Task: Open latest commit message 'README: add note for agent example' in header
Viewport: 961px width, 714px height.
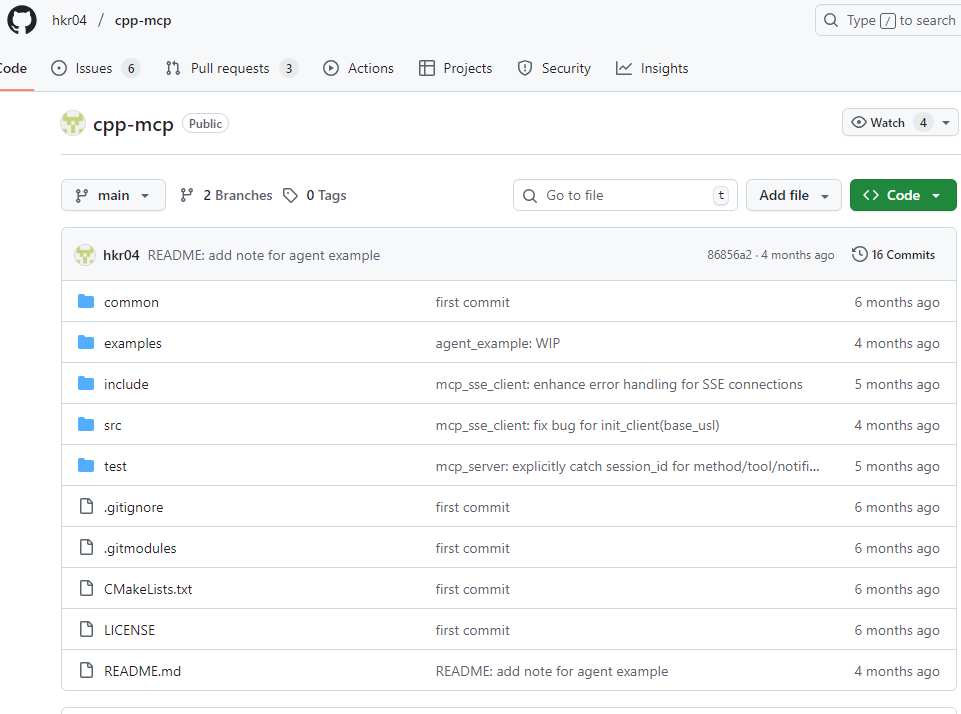Action: tap(264, 255)
